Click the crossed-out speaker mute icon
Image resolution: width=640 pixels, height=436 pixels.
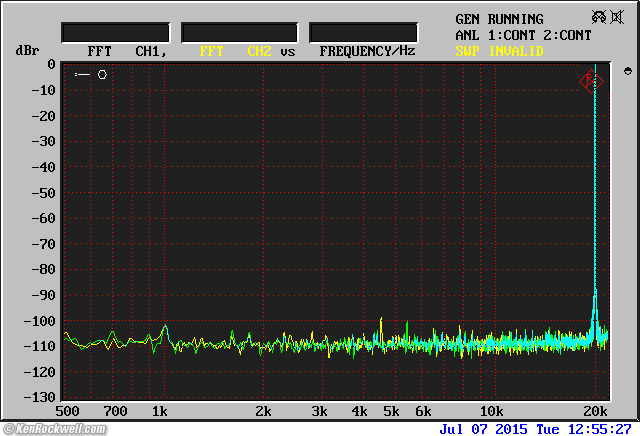click(617, 17)
